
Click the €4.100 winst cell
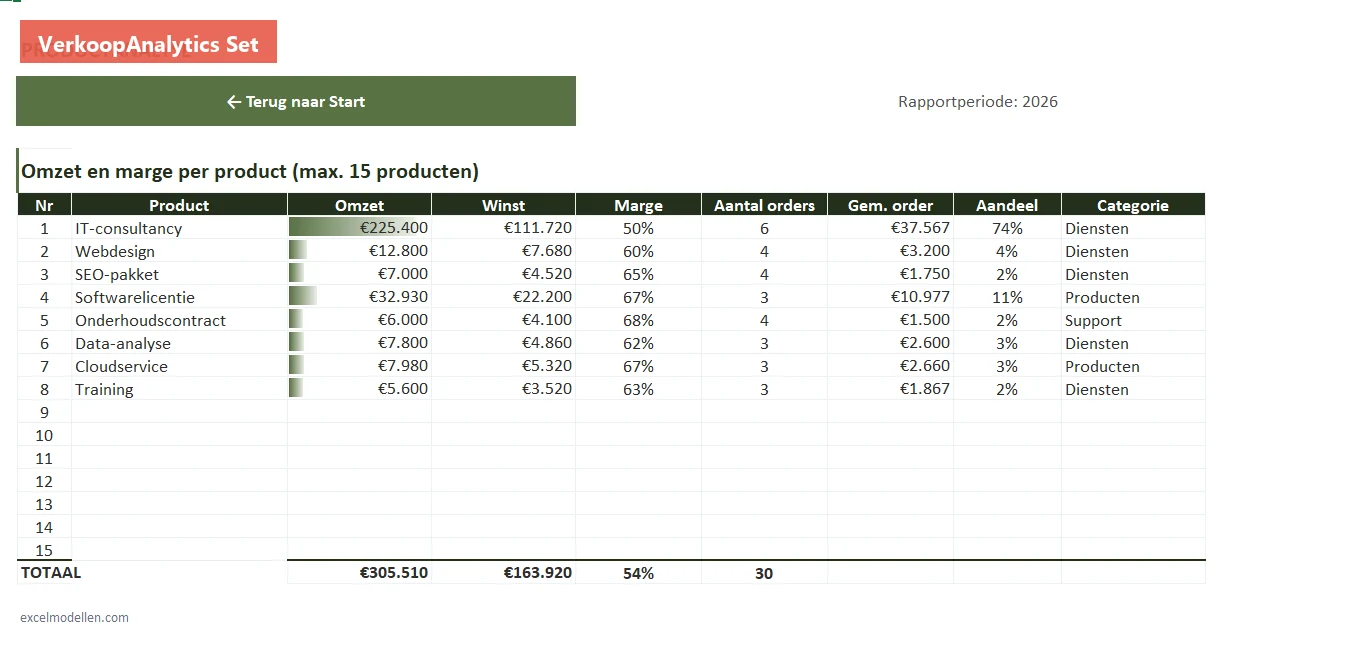(503, 320)
